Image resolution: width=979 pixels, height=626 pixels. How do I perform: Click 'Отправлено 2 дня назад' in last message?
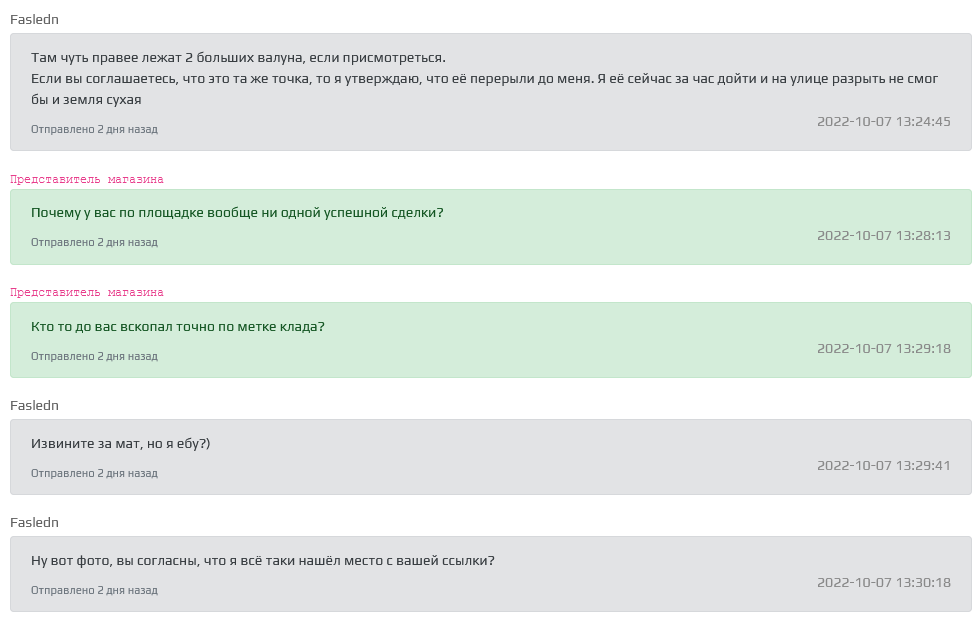[x=94, y=590]
